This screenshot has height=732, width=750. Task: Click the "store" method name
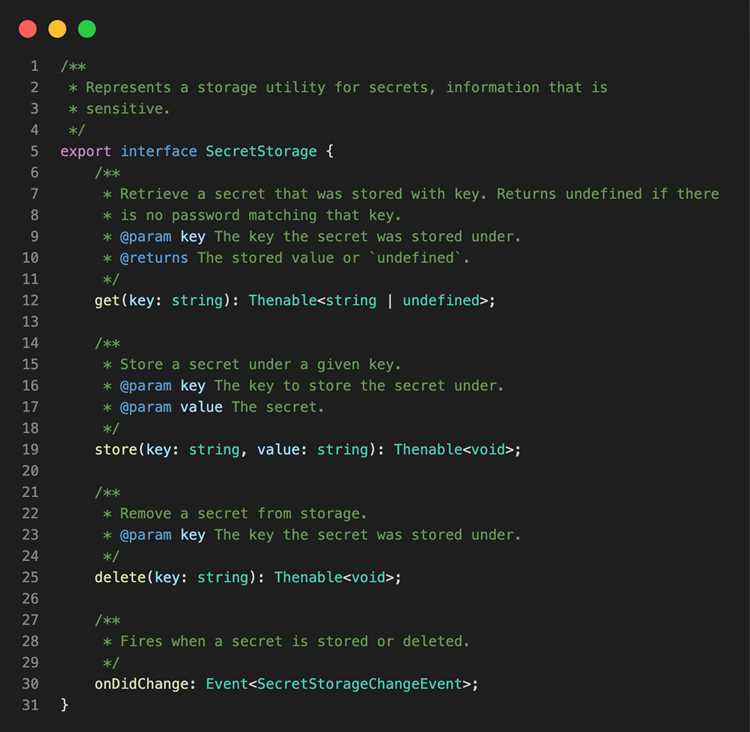click(x=116, y=450)
